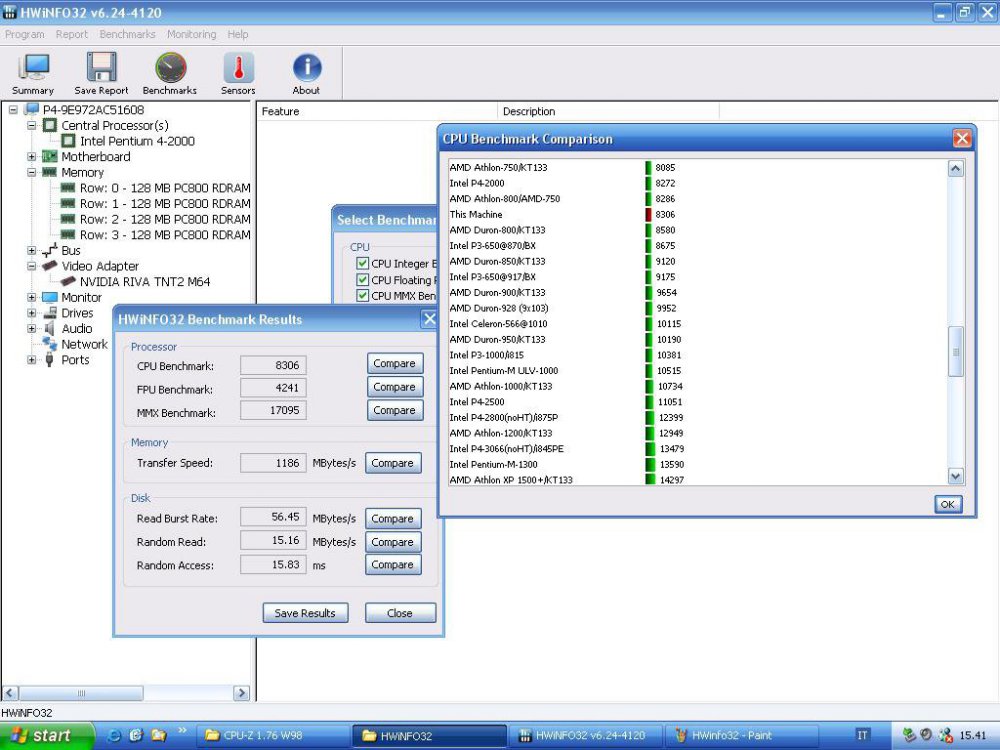Open the Program menu
This screenshot has width=1000, height=750.
click(24, 34)
